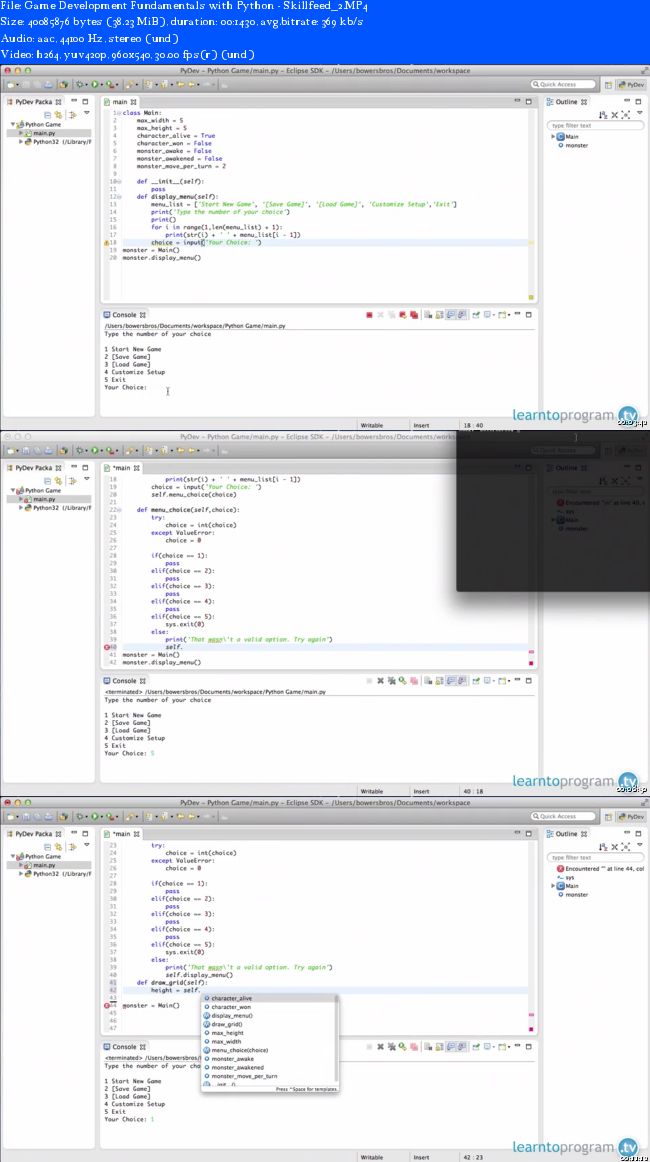Click the Insert status bar entry in middle frame
Image resolution: width=650 pixels, height=1162 pixels.
[x=421, y=791]
